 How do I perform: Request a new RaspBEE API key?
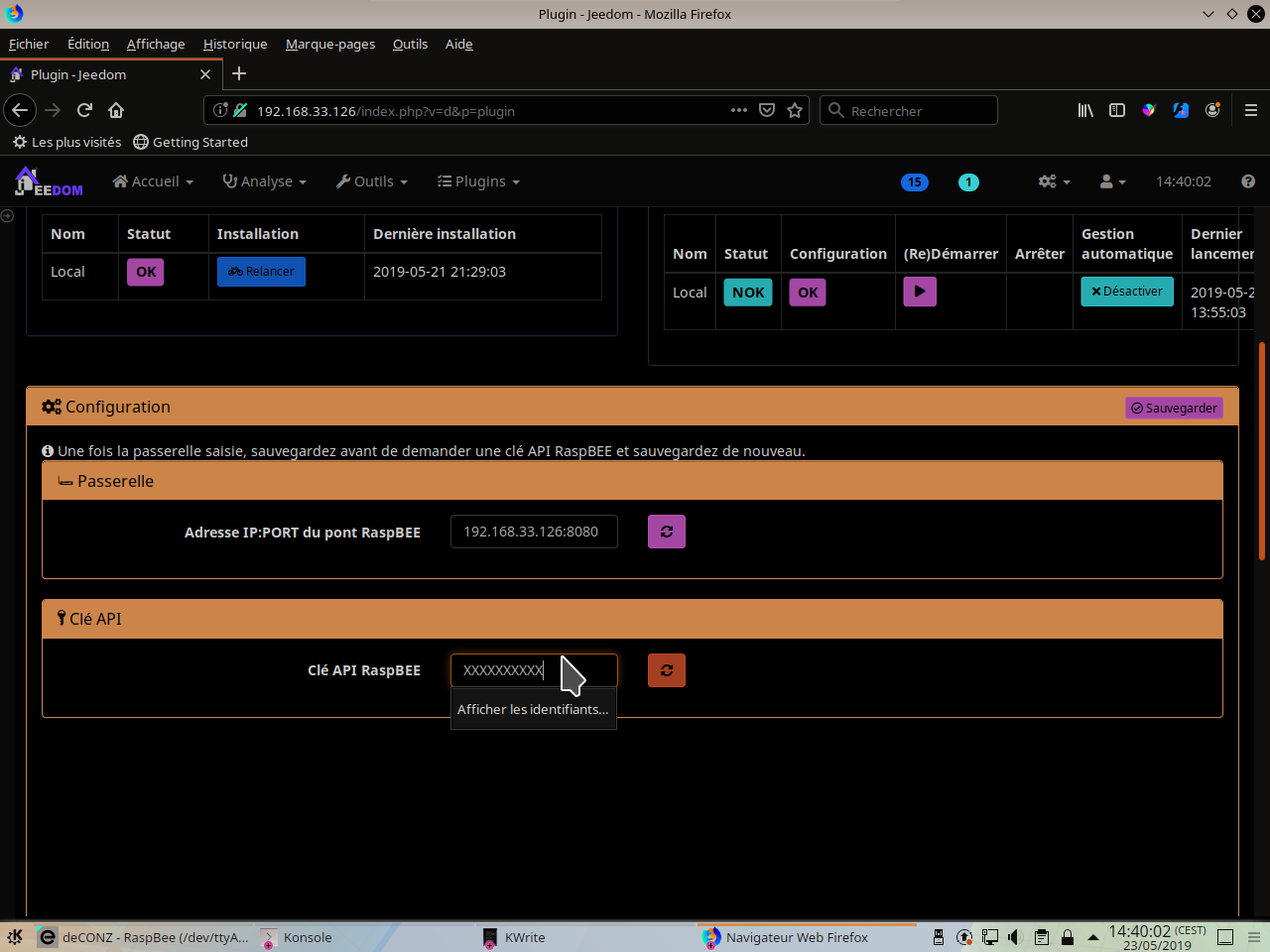click(x=667, y=670)
